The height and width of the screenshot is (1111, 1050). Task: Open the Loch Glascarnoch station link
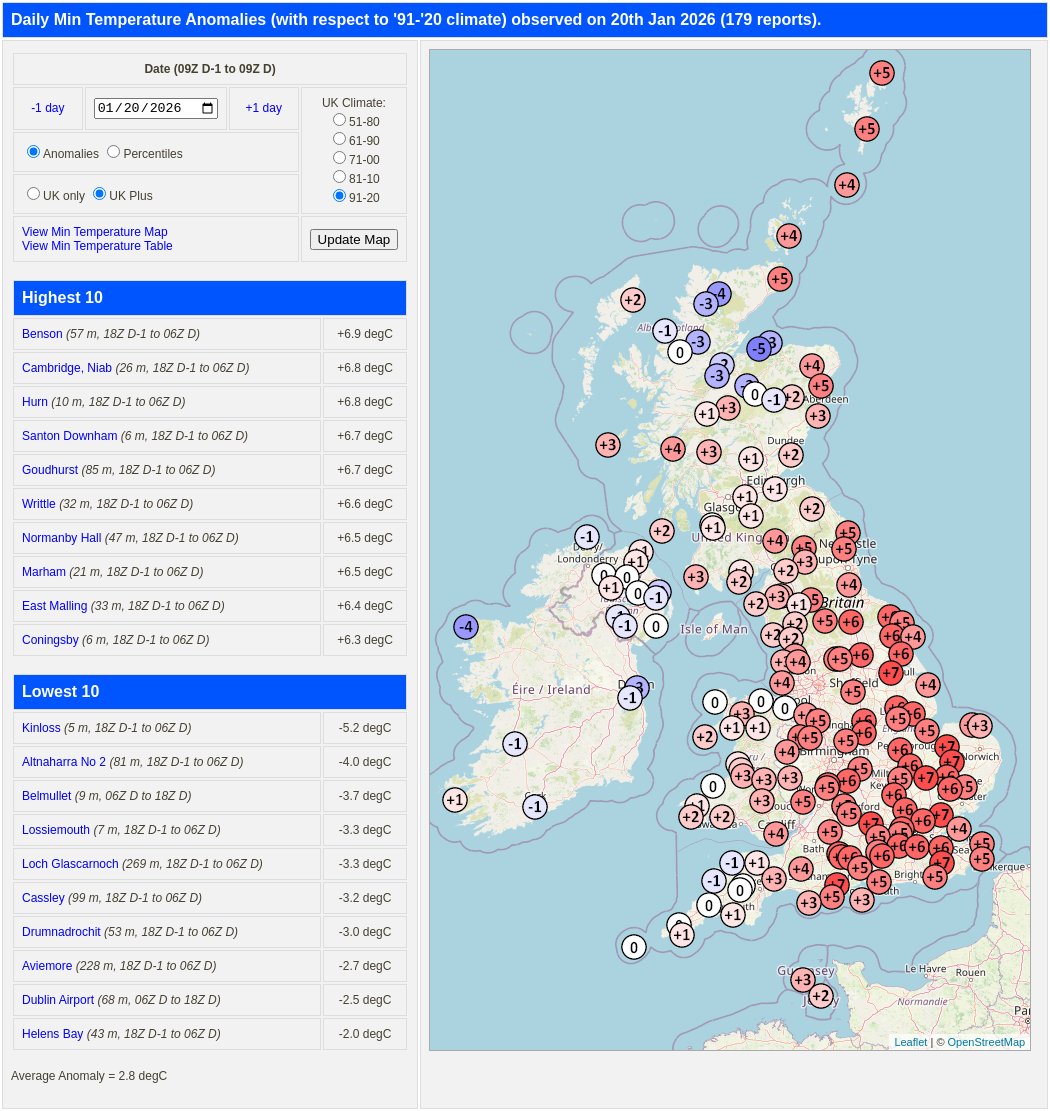click(70, 864)
